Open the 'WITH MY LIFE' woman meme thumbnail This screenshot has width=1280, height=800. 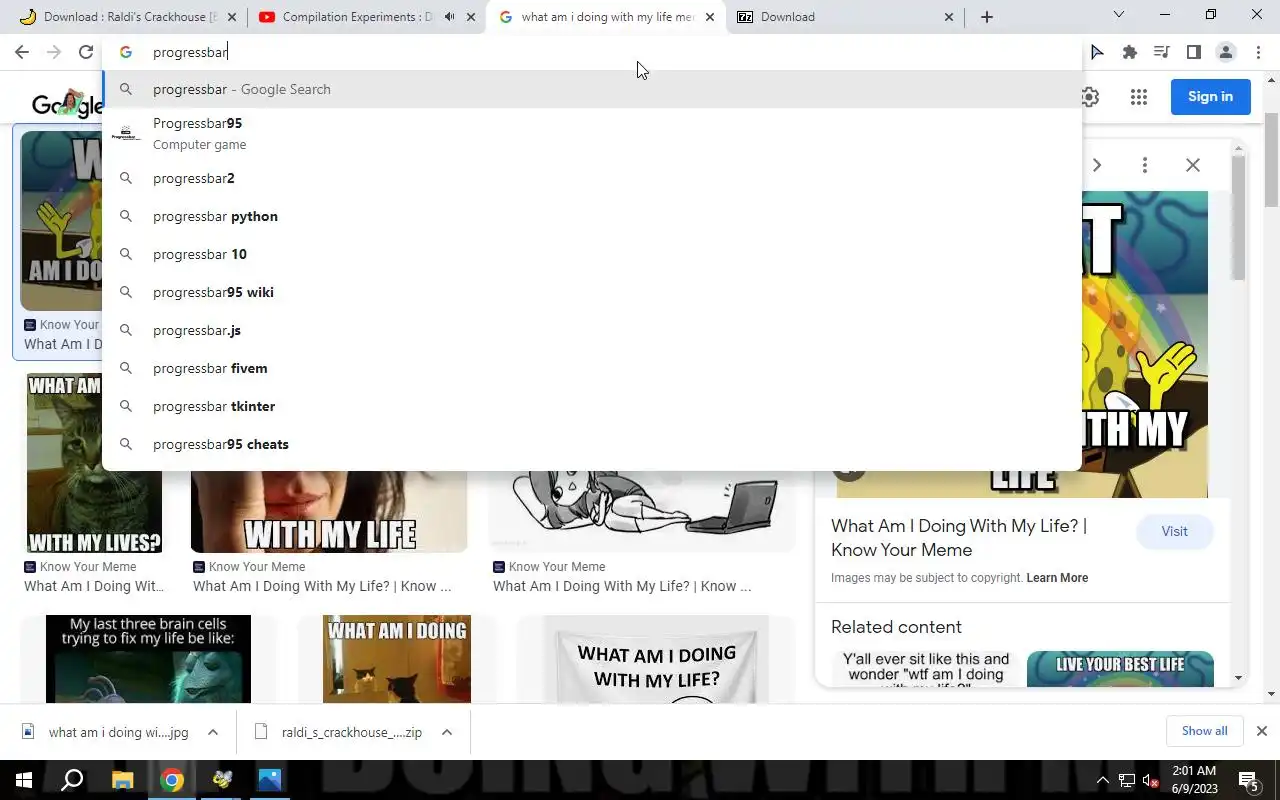(329, 512)
